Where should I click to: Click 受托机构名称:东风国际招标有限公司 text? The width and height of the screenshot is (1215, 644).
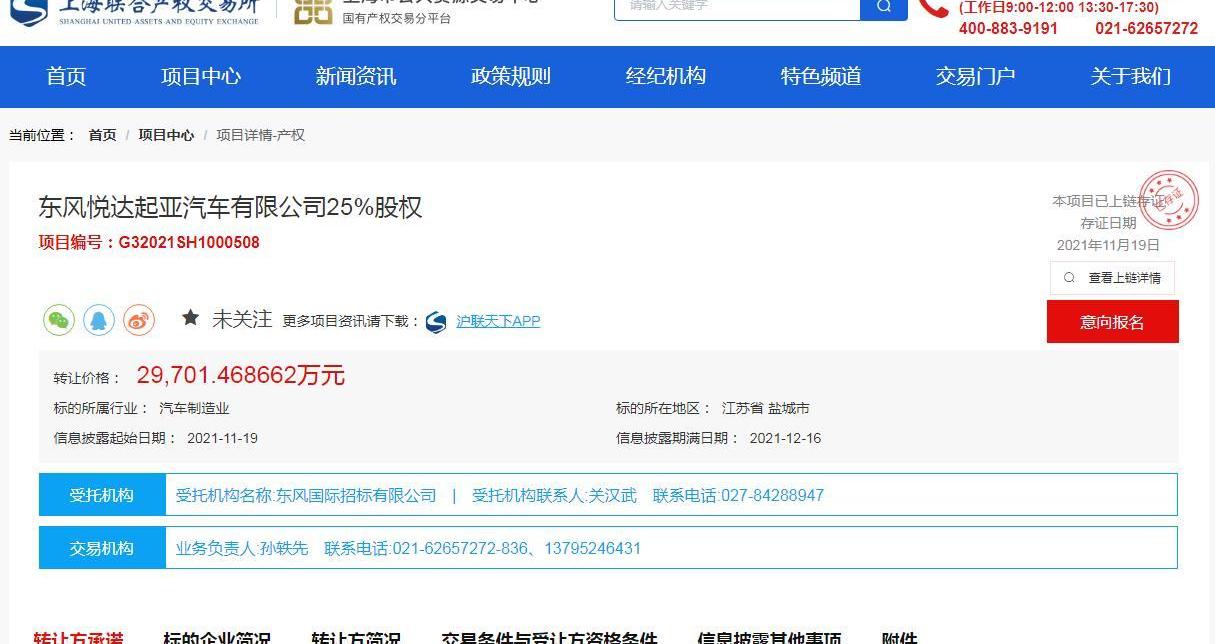click(x=306, y=495)
